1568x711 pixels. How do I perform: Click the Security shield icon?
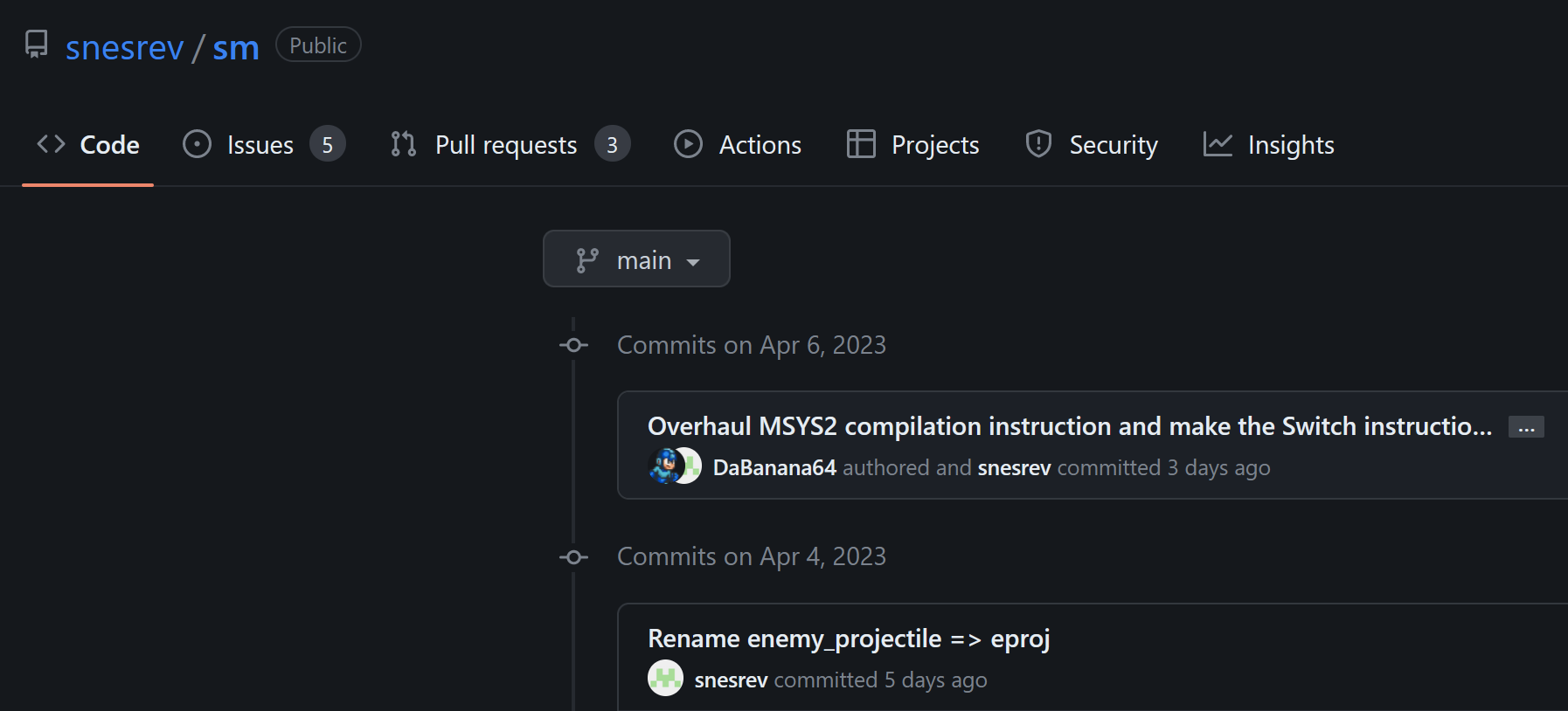coord(1038,144)
